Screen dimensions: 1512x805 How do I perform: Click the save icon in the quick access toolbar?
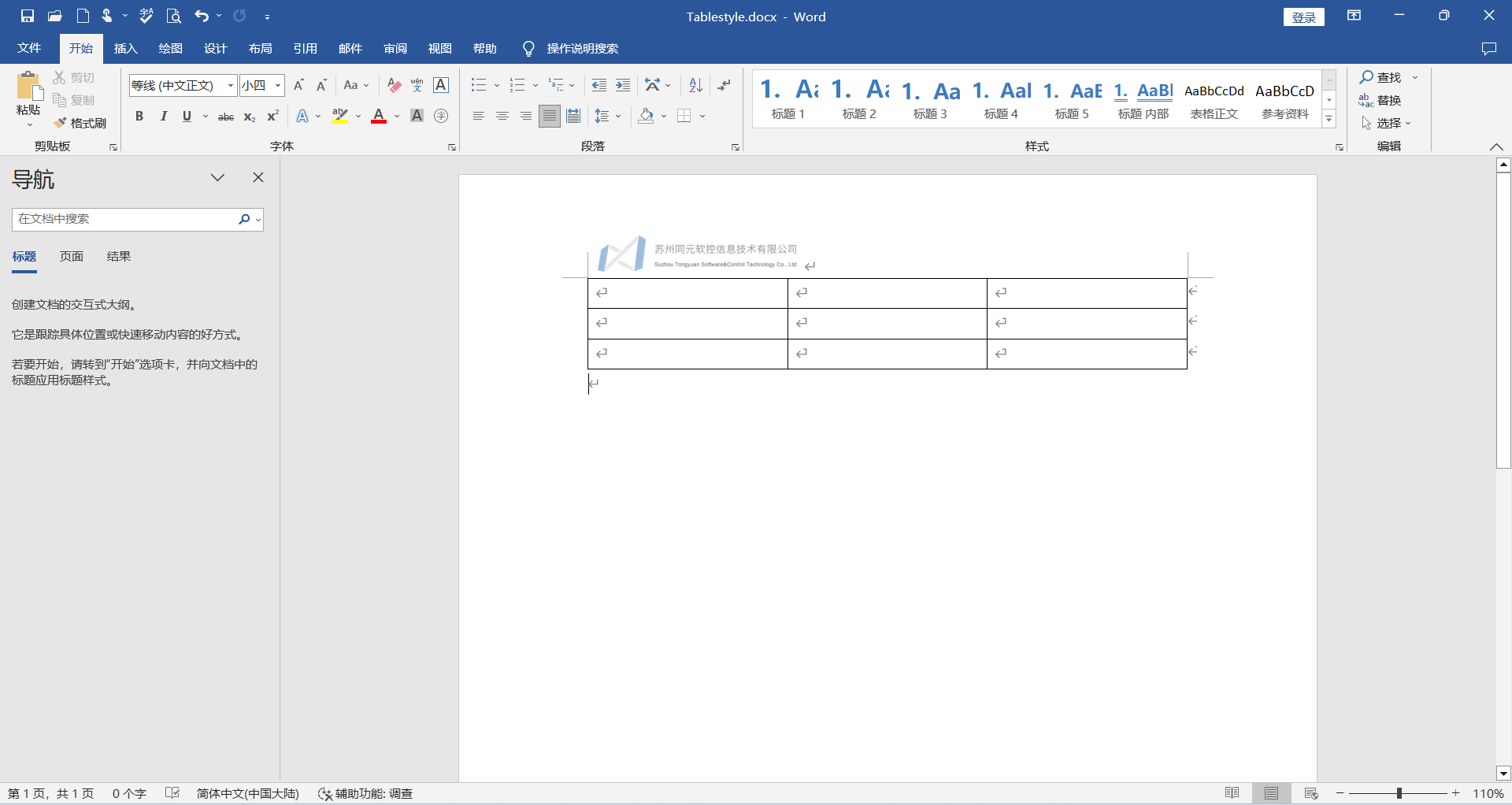point(28,16)
